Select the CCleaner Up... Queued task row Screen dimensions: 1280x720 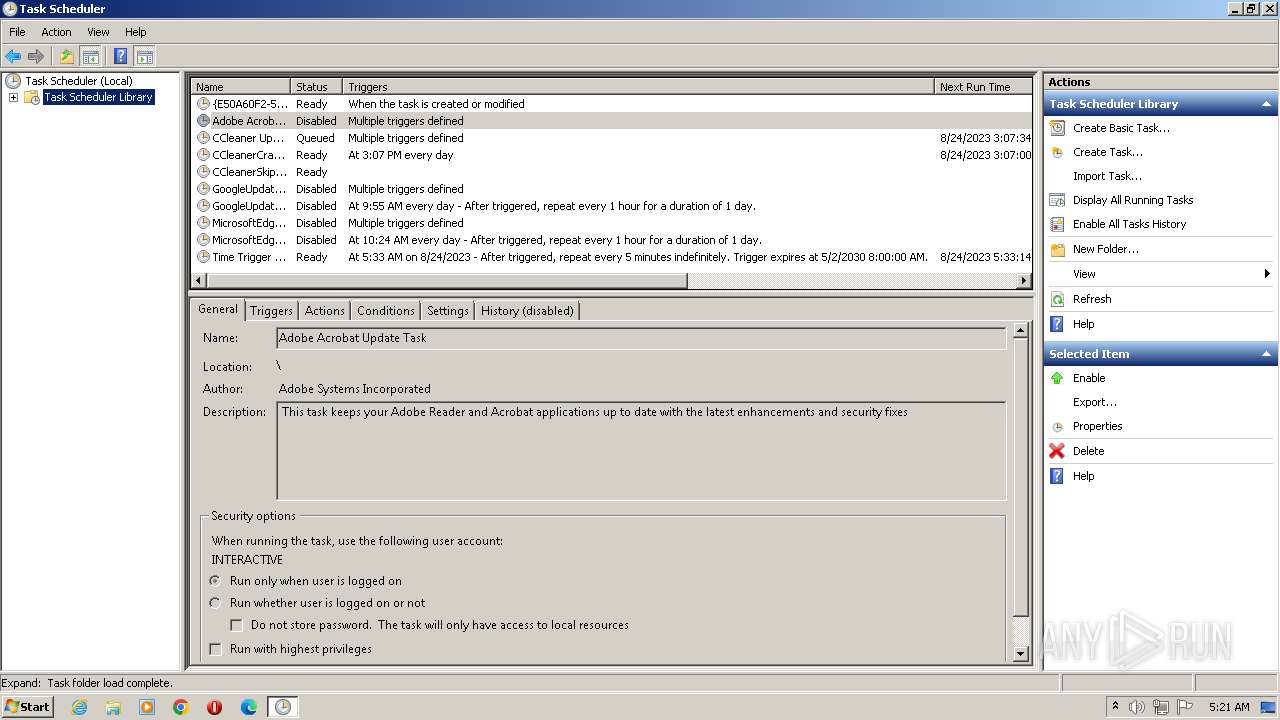pos(611,138)
